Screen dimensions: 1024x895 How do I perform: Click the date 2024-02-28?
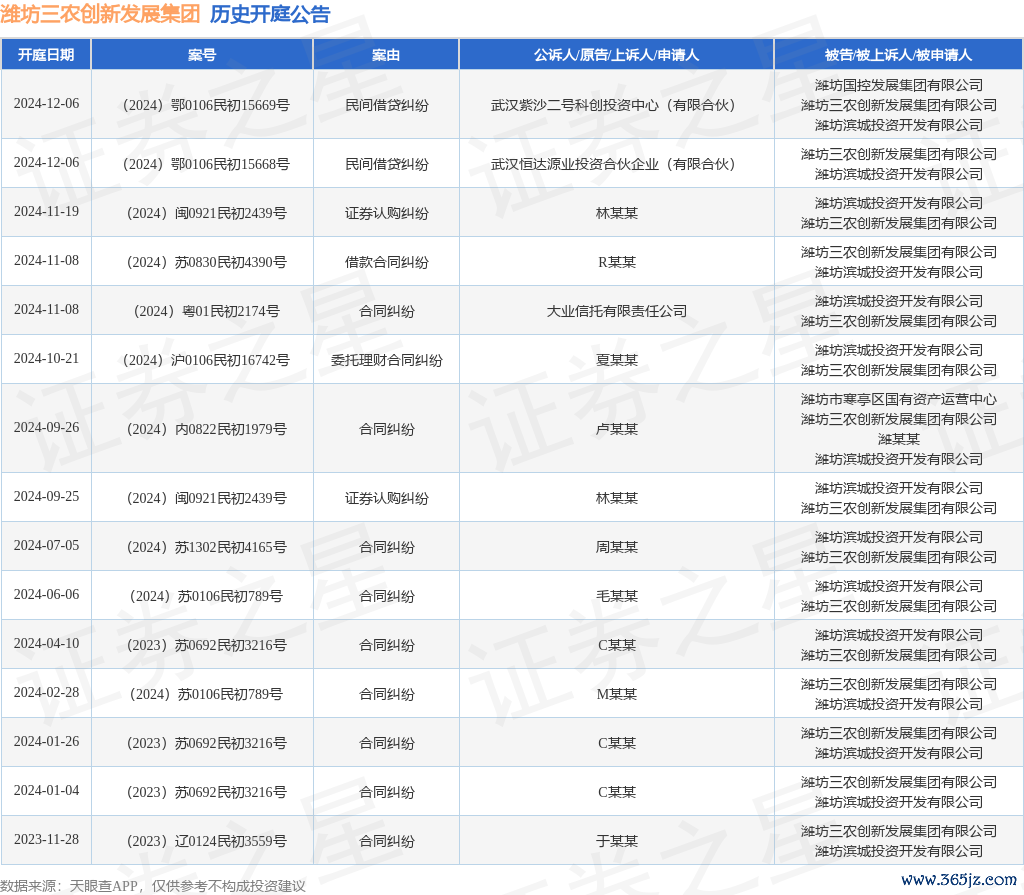(x=46, y=692)
